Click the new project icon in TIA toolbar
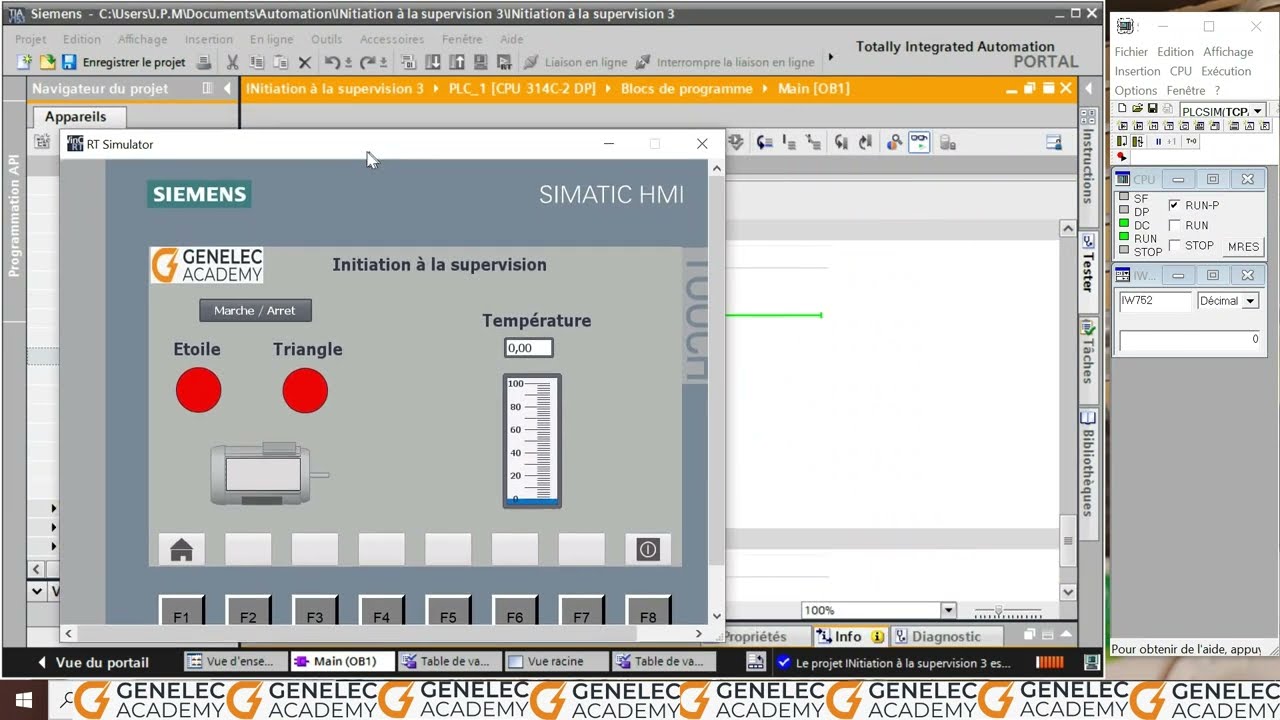The width and height of the screenshot is (1280, 720). tap(25, 62)
